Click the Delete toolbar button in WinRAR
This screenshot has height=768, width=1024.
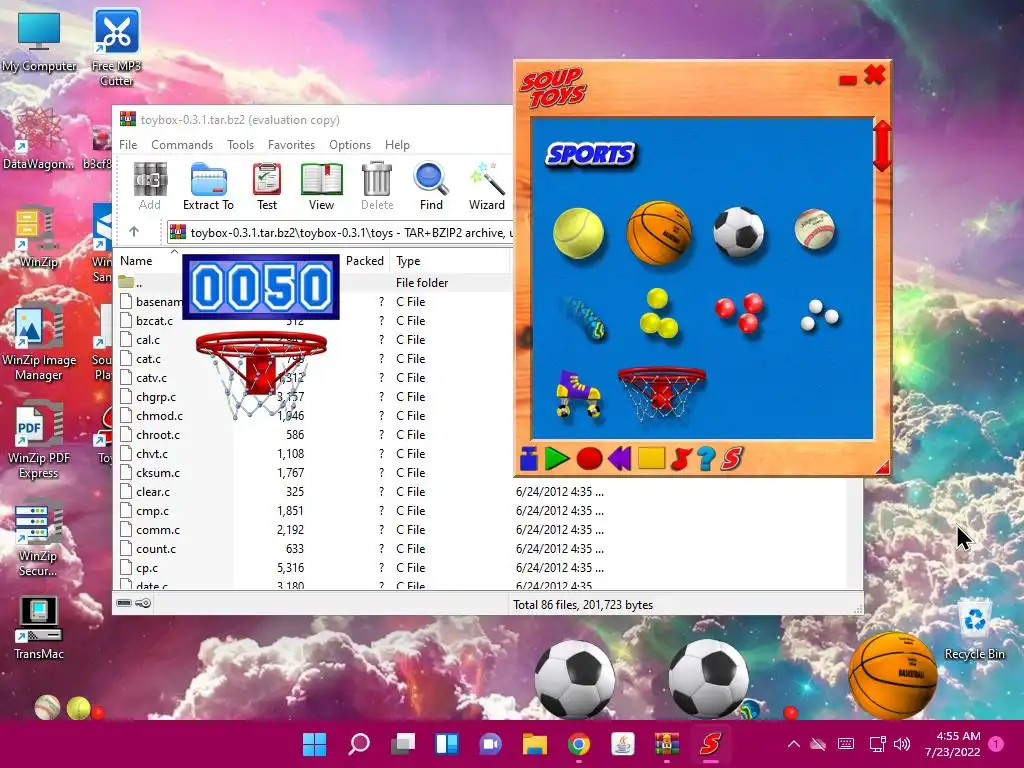[x=377, y=186]
